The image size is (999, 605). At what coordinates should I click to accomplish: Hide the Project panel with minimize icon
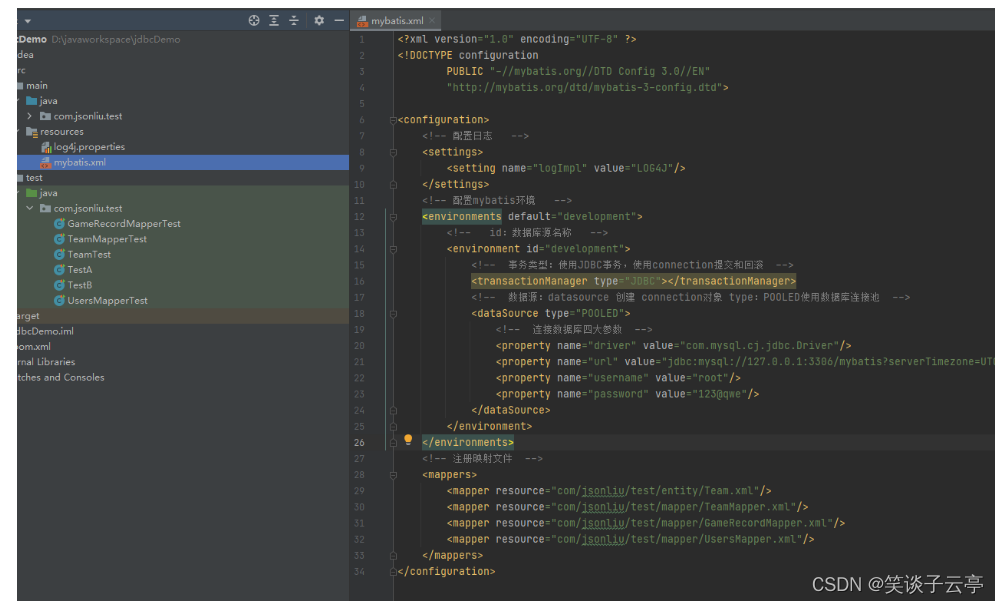(339, 20)
